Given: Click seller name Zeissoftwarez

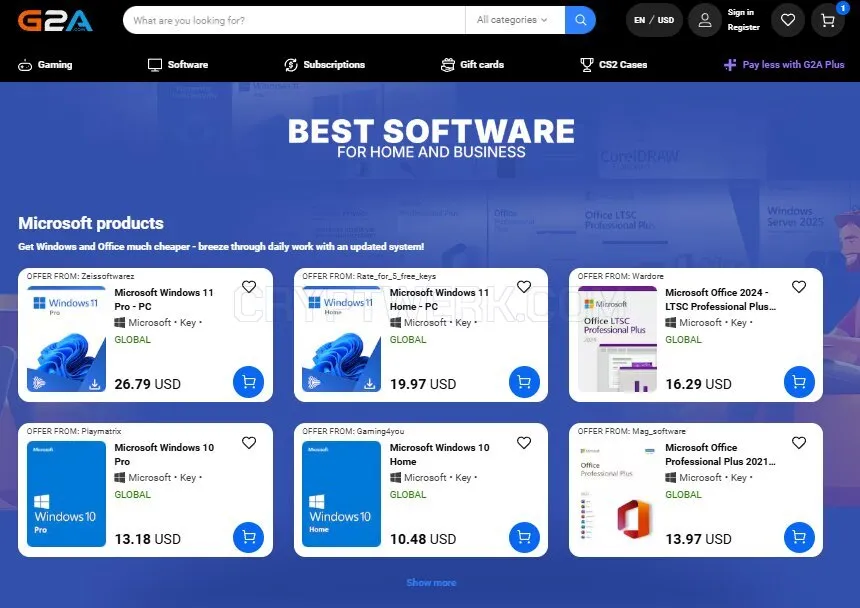Looking at the screenshot, I should [107, 276].
